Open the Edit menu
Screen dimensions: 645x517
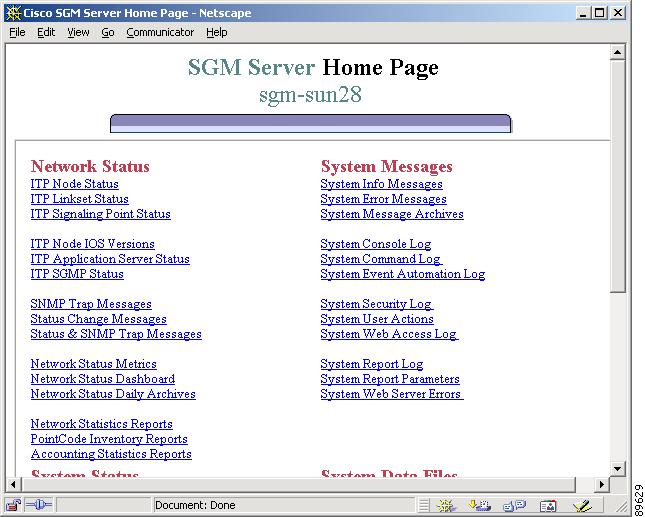46,32
